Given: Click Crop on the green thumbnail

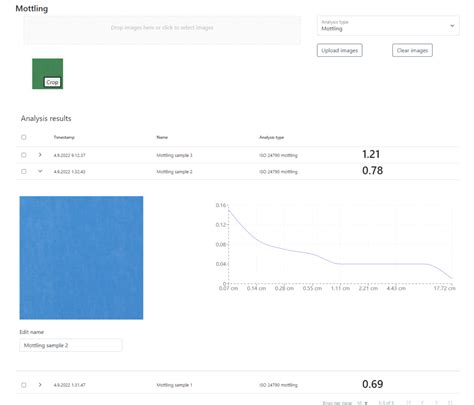Looking at the screenshot, I should [52, 82].
